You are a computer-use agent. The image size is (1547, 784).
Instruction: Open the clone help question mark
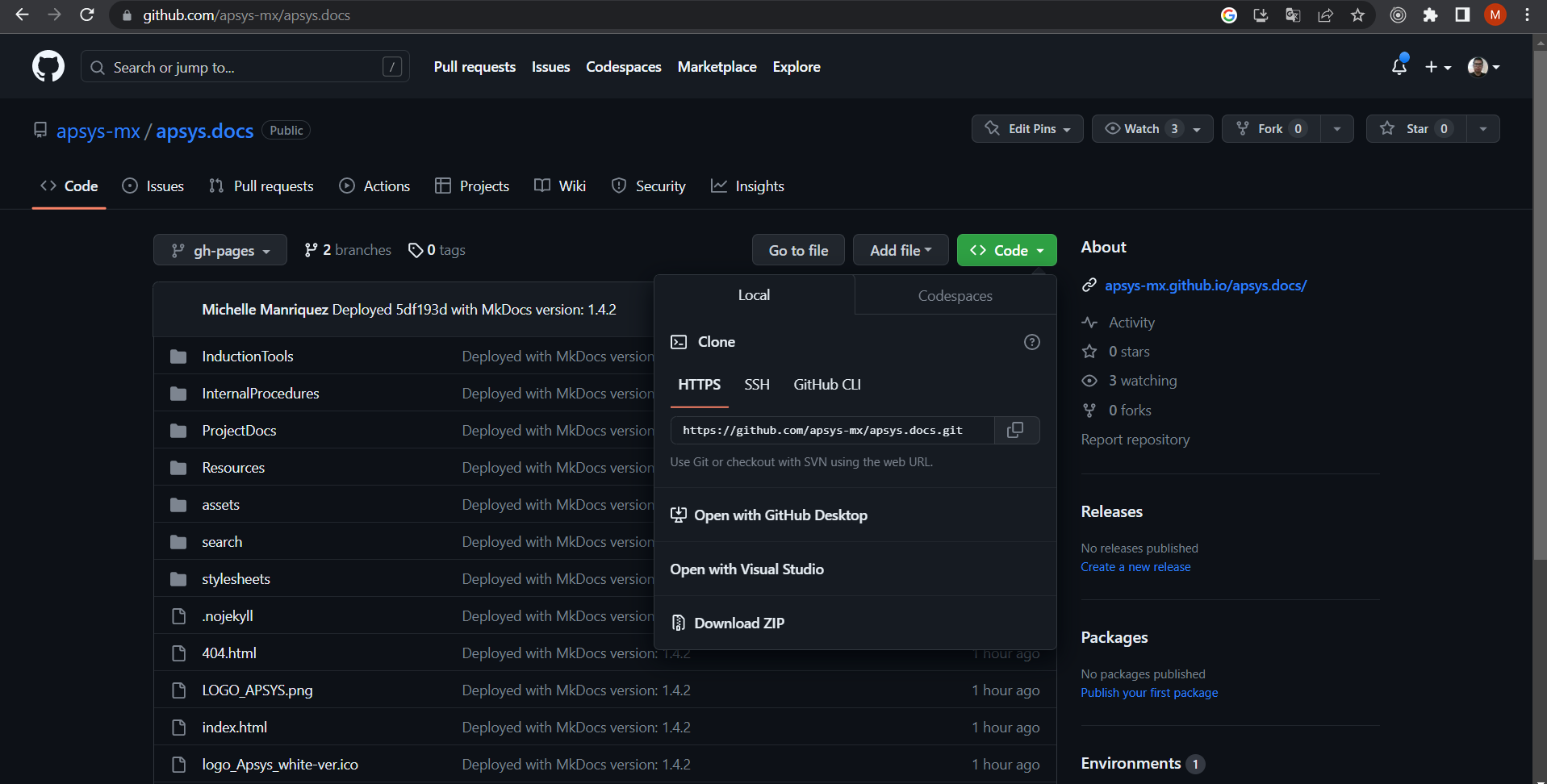tap(1031, 341)
